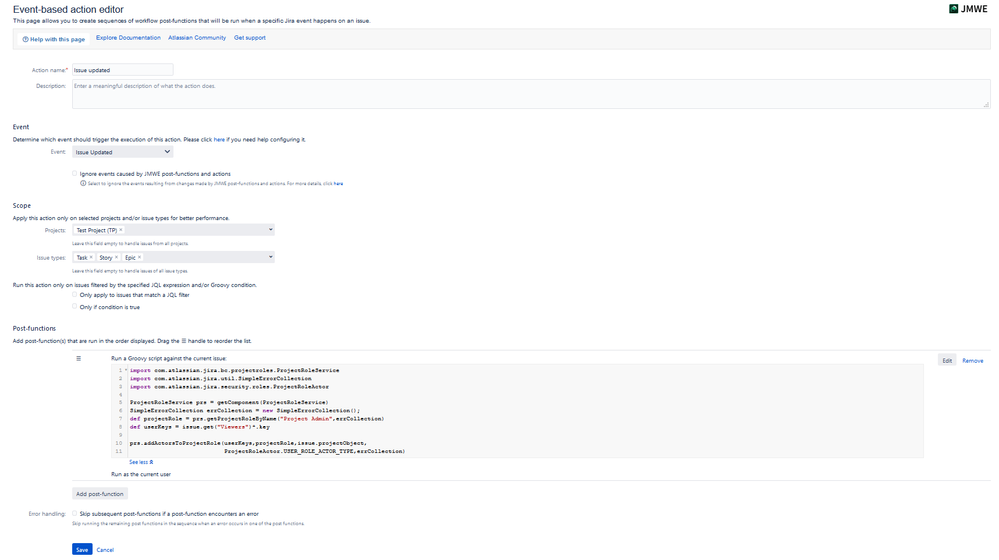Viewport: 999px width, 560px height.
Task: Open the Event dropdown showing Issue Updated
Action: click(x=122, y=152)
